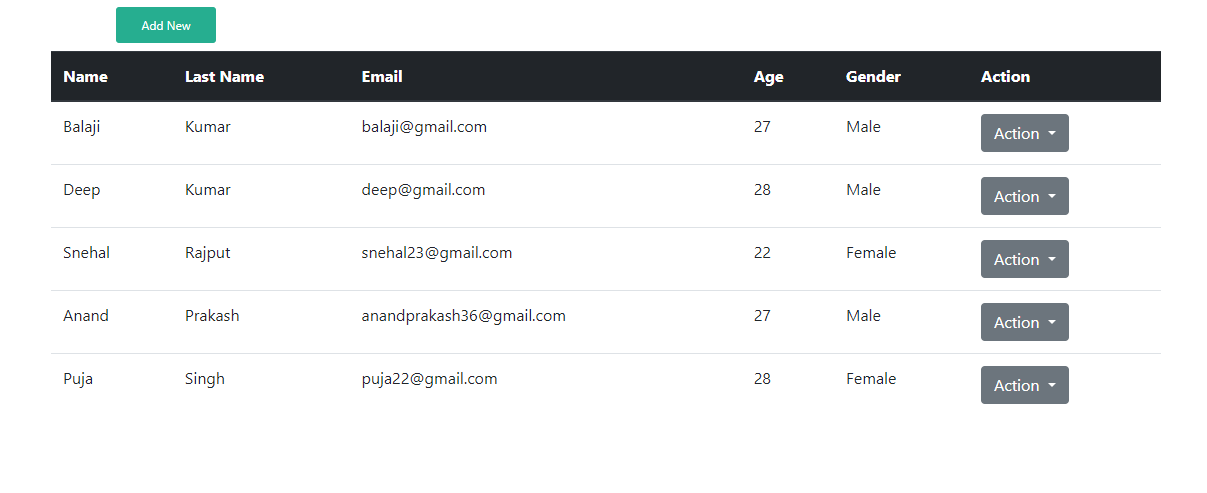
Task: Click the Name column header
Action: 85,77
